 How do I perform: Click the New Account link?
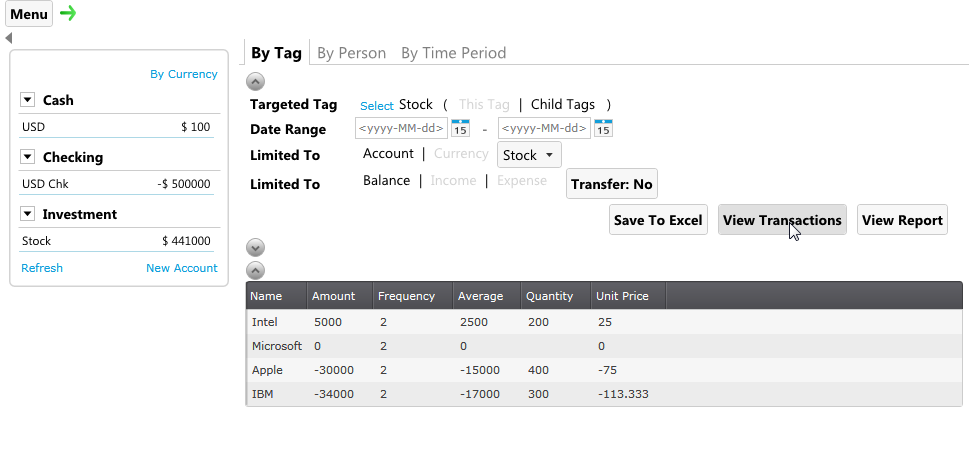pyautogui.click(x=181, y=268)
